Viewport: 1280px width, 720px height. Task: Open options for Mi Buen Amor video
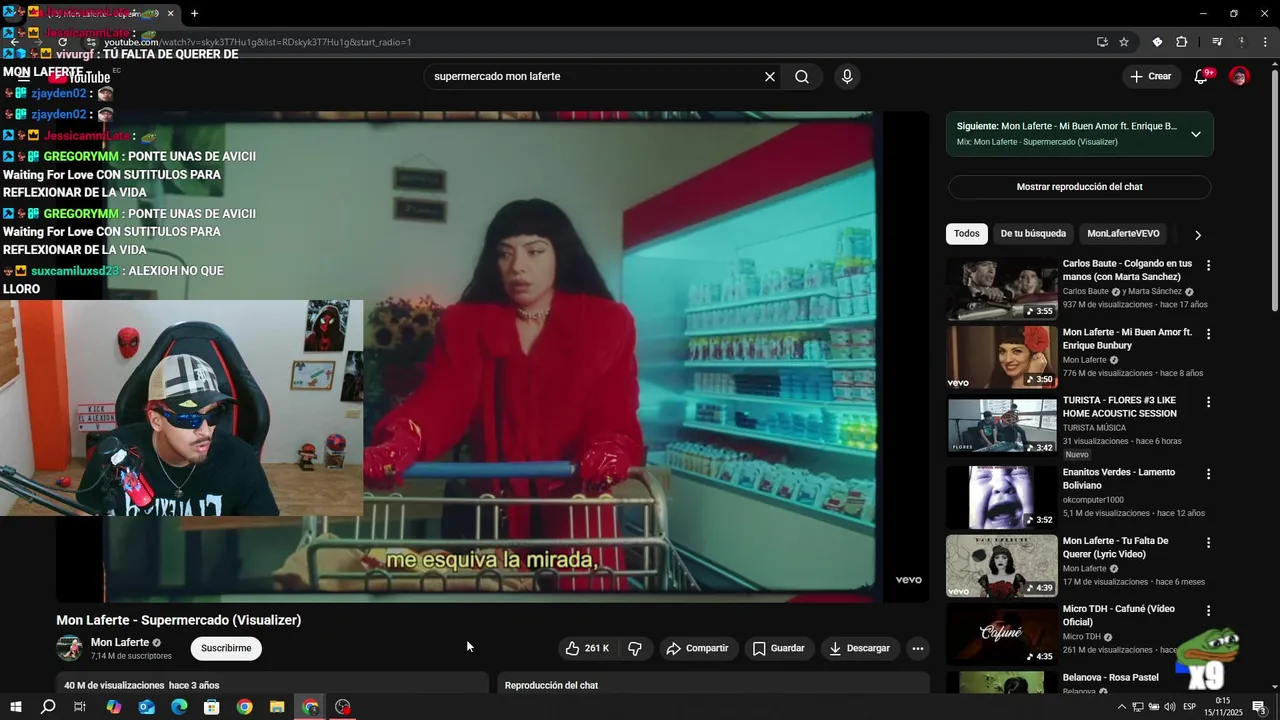(x=1208, y=334)
